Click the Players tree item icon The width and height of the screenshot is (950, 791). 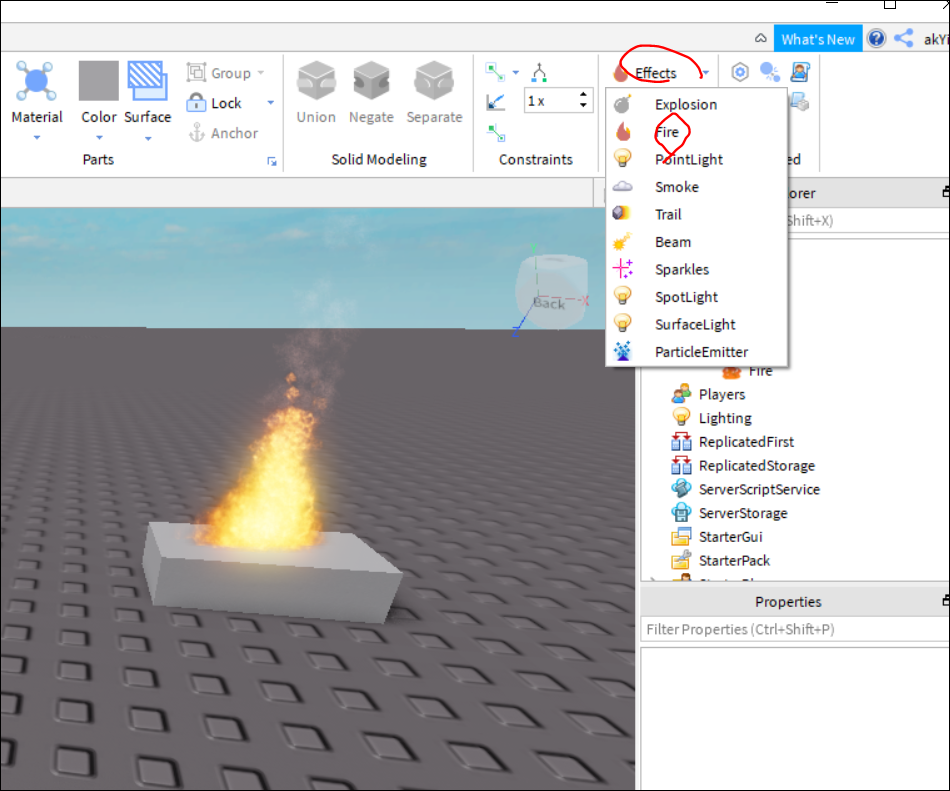click(x=681, y=394)
